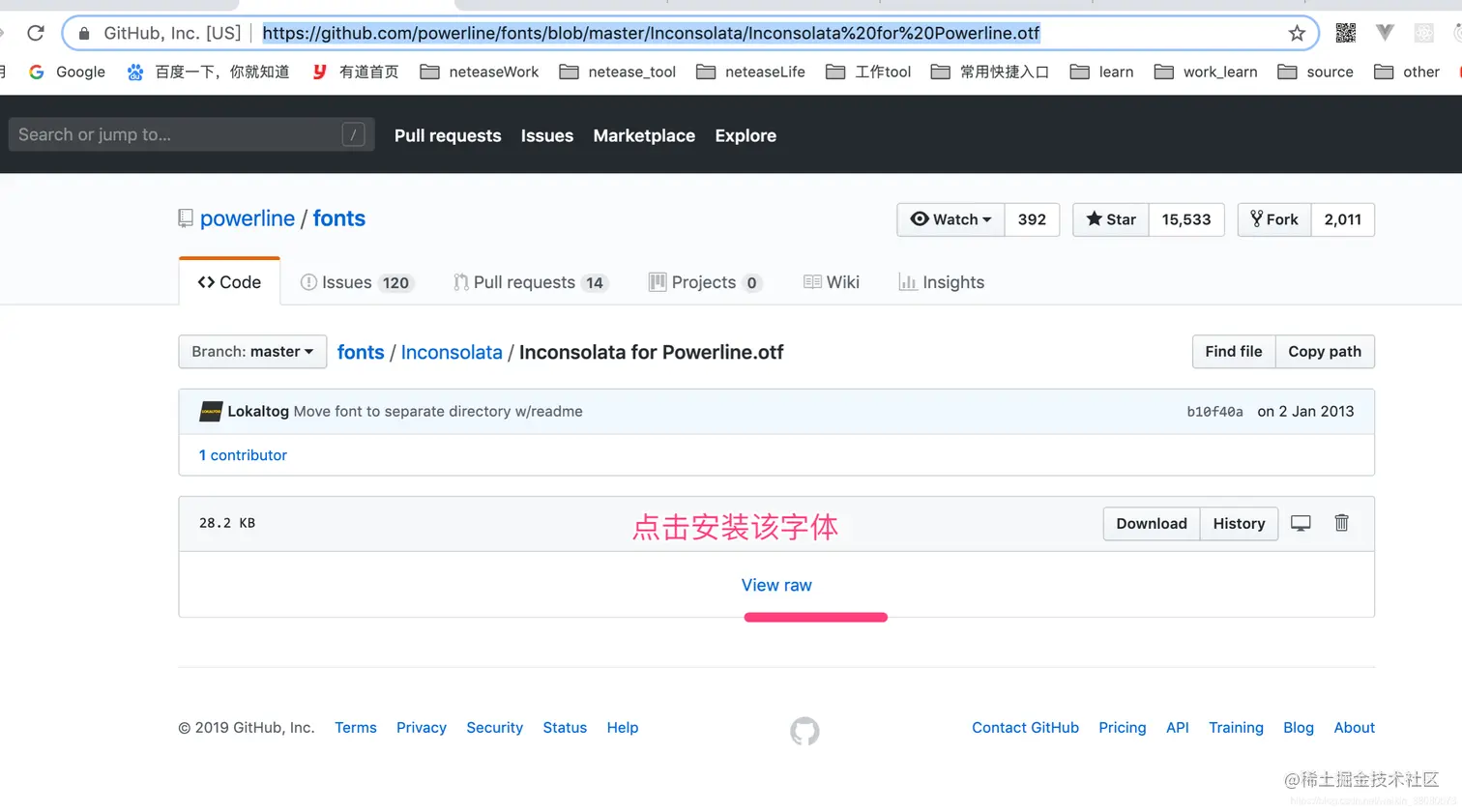Open commit b10f40a
1462x812 pixels.
pos(1214,412)
